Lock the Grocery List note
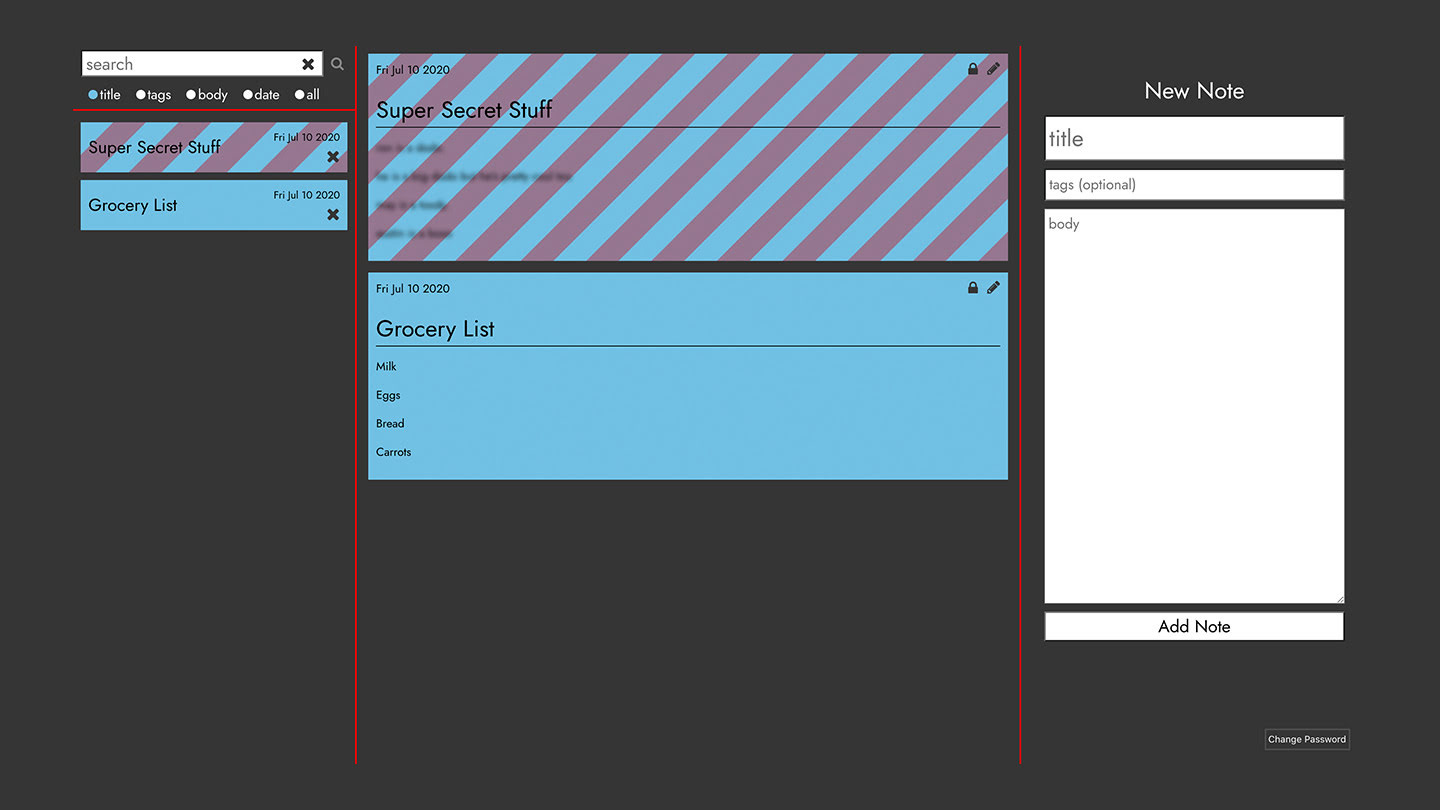Image resolution: width=1440 pixels, height=810 pixels. 973,288
